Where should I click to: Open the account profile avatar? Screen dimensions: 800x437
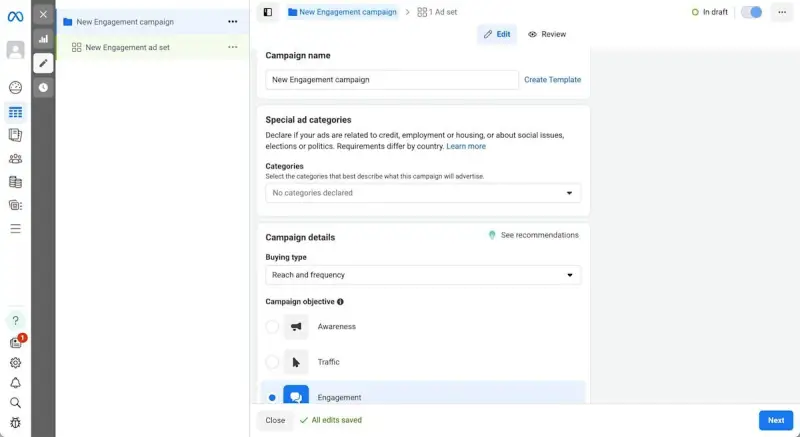click(15, 50)
